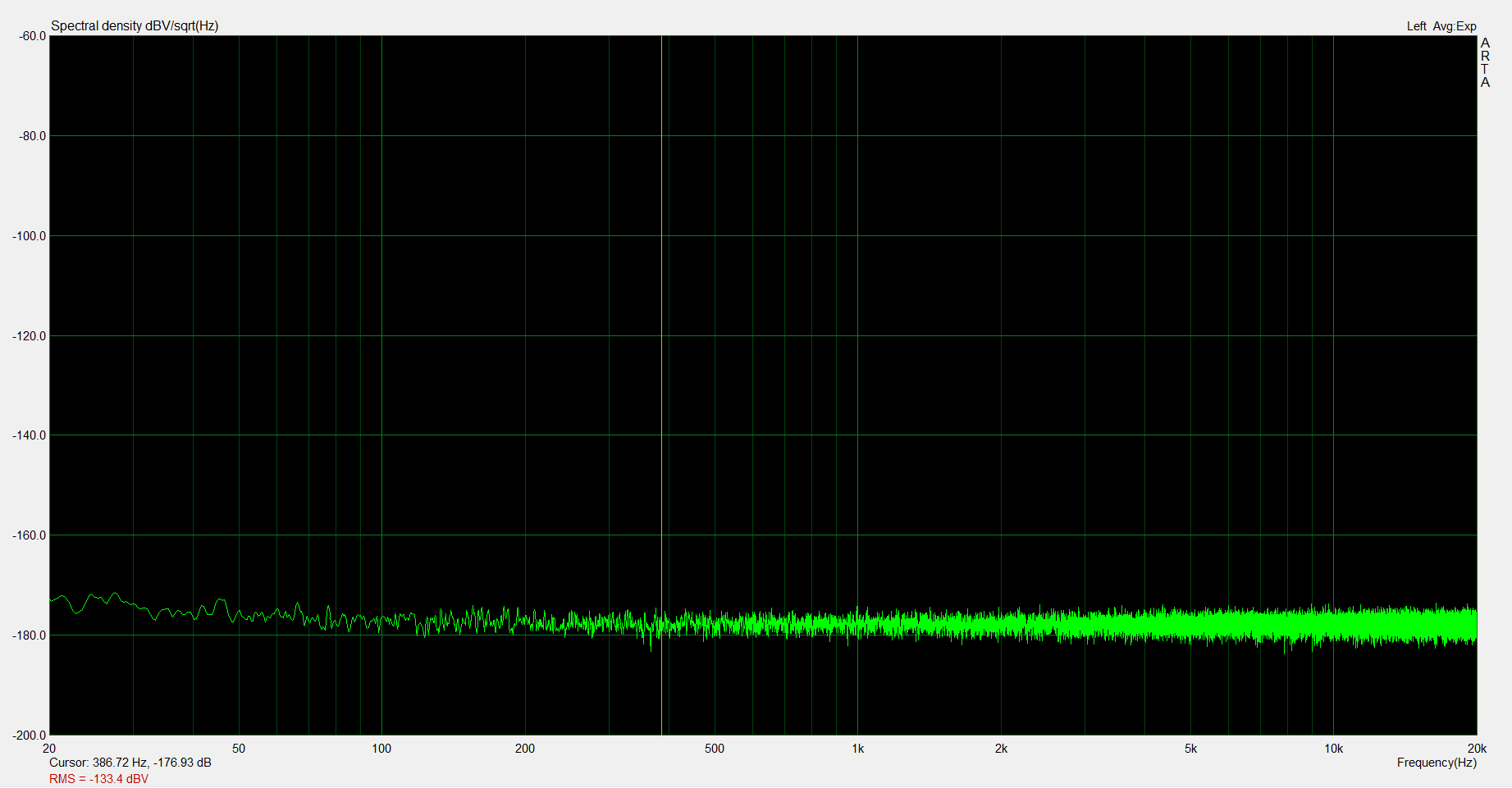Click the '-140.0' y-axis label
Viewport: 1512px width, 788px height.
tap(30, 435)
